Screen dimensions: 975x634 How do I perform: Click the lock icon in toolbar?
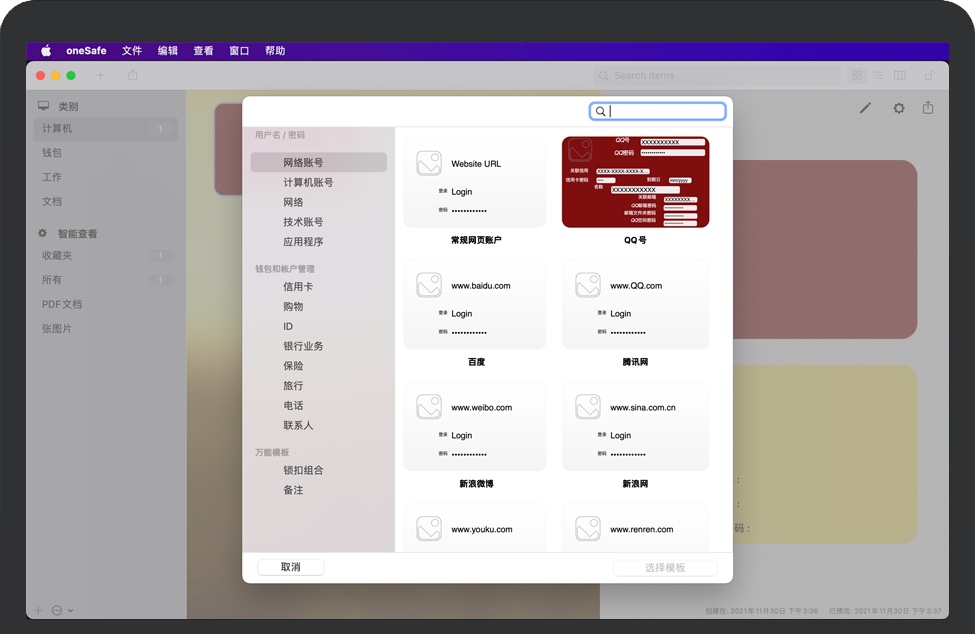pyautogui.click(x=929, y=75)
